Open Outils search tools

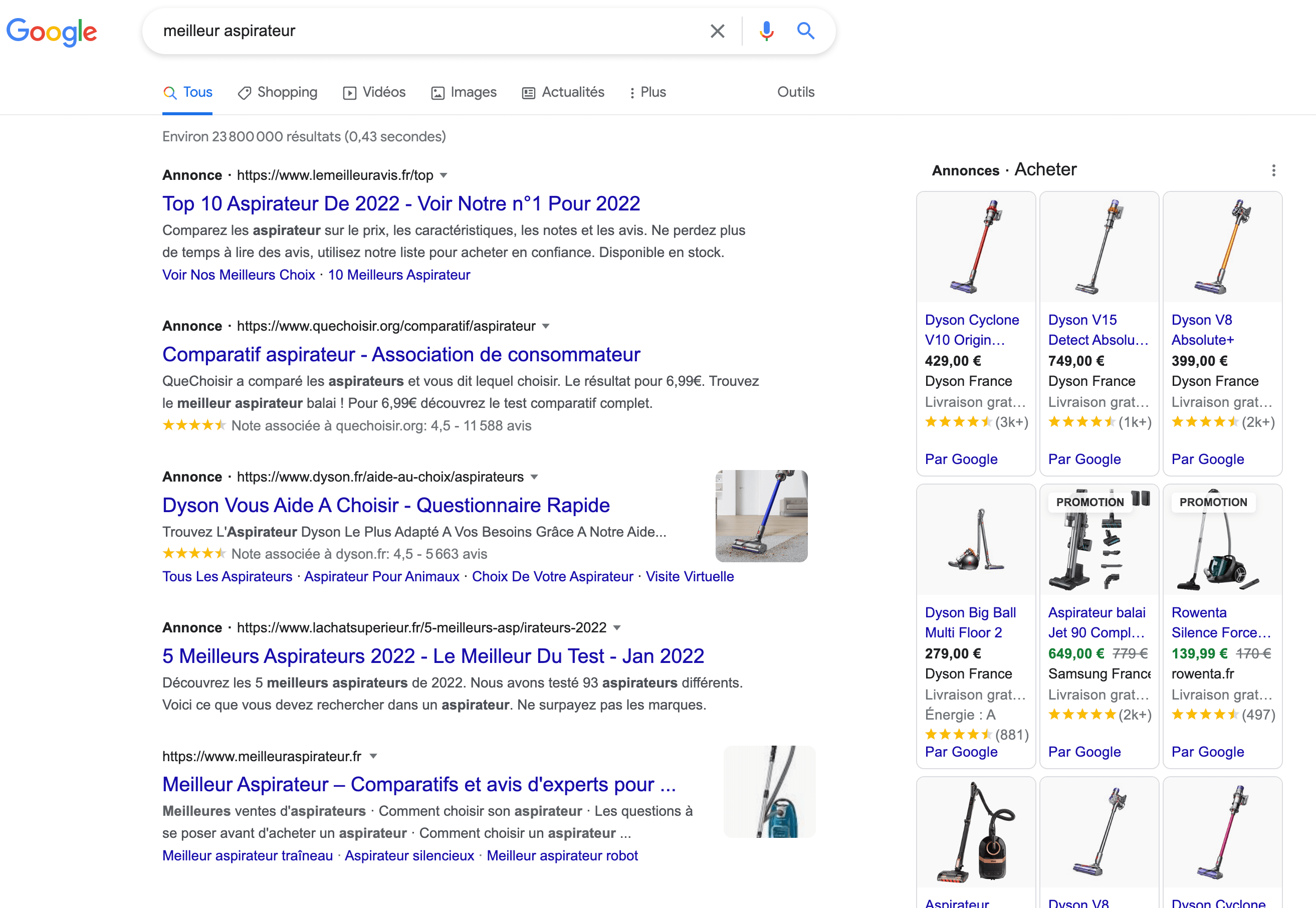[x=795, y=92]
